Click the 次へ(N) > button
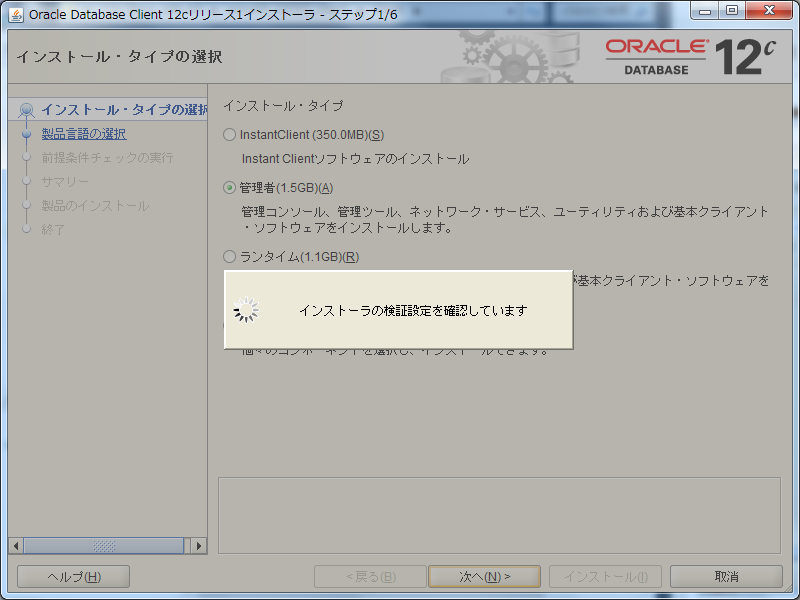Screen dimensions: 800x600 [x=484, y=577]
